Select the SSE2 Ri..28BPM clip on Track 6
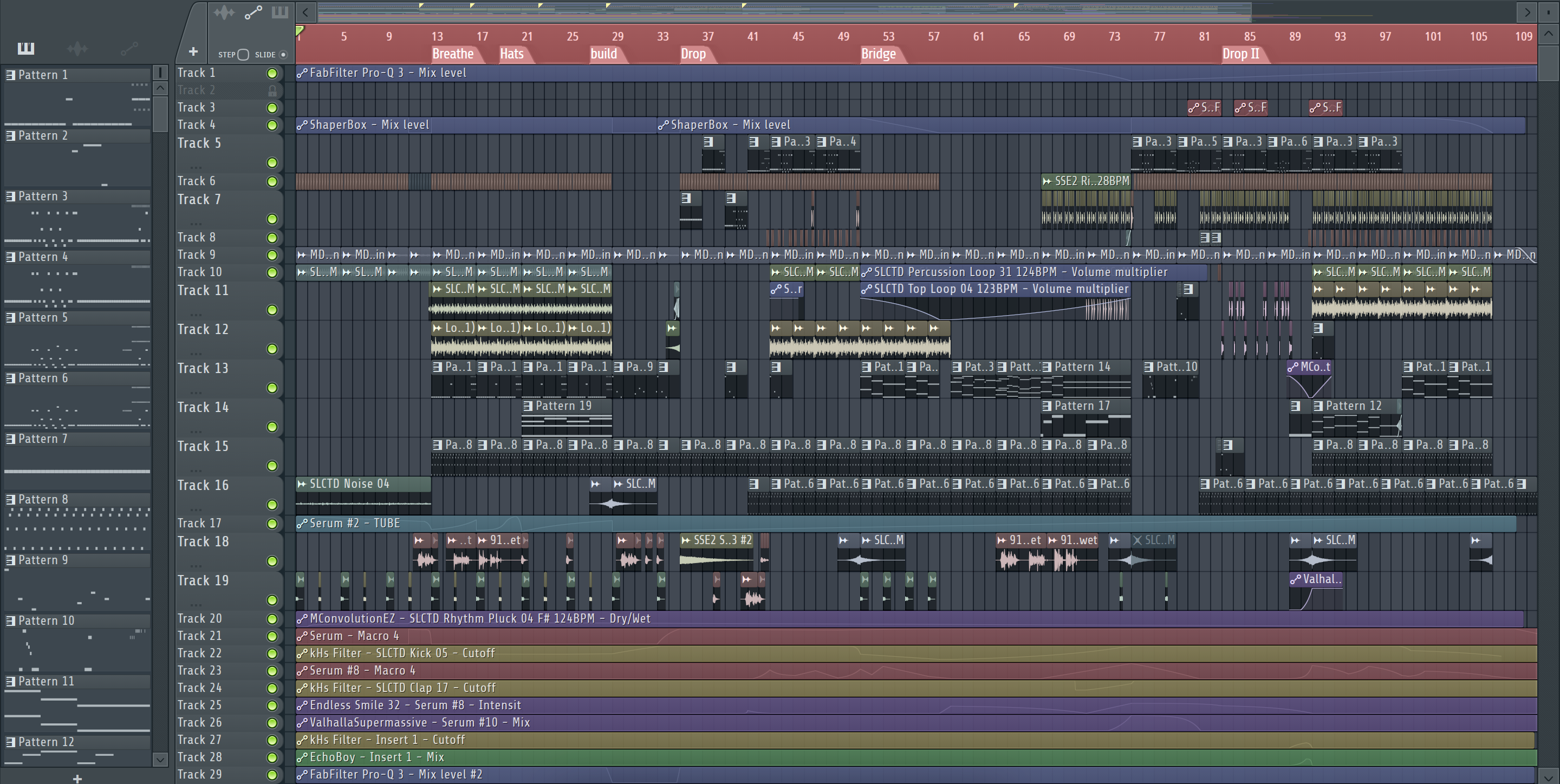This screenshot has height=784, width=1560. pos(1086,181)
